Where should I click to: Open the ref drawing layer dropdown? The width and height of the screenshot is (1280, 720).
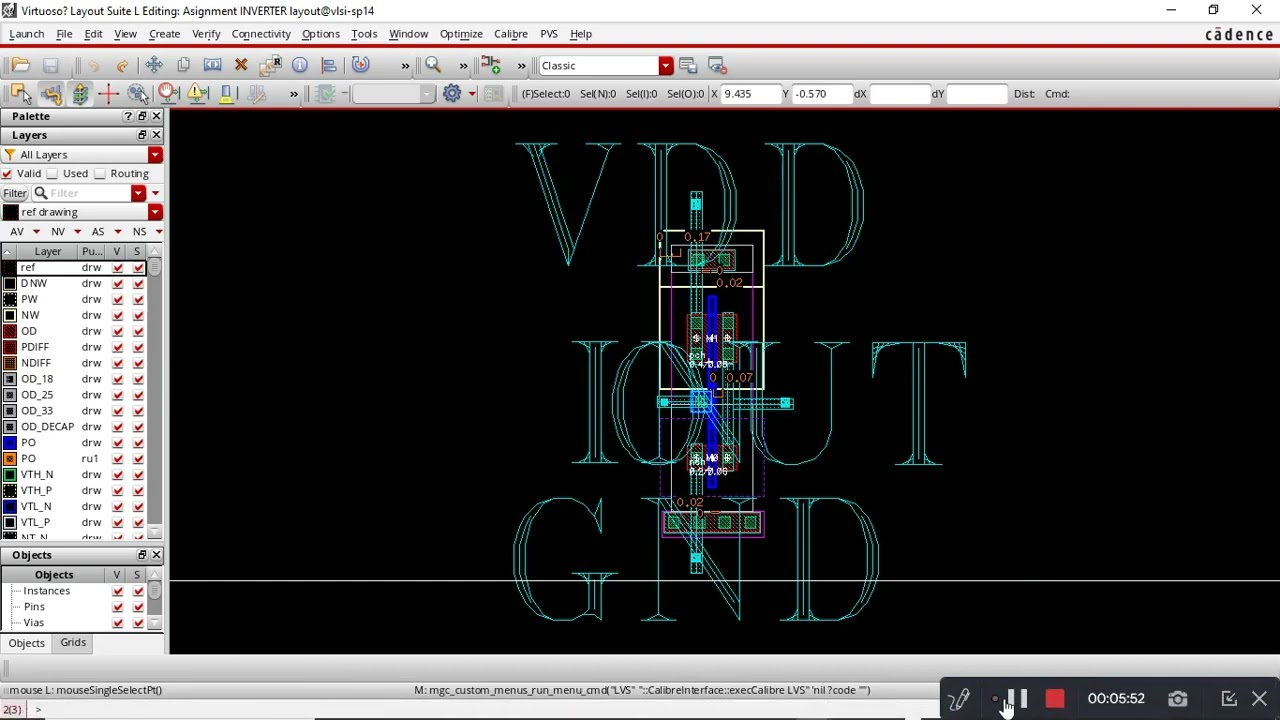(155, 212)
